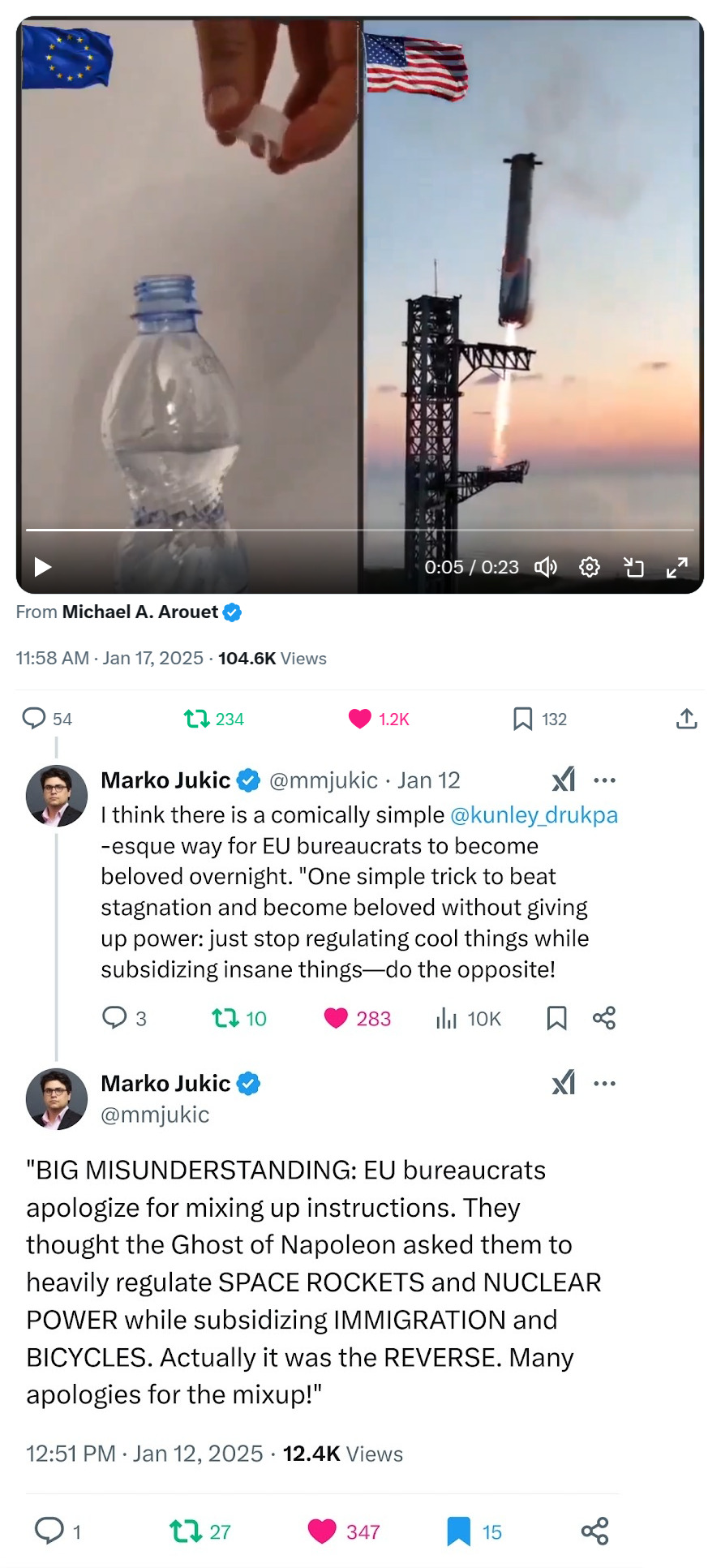Screen dimensions: 721x1568
Task: Share the bottom post with 347 likes
Action: (594, 1531)
